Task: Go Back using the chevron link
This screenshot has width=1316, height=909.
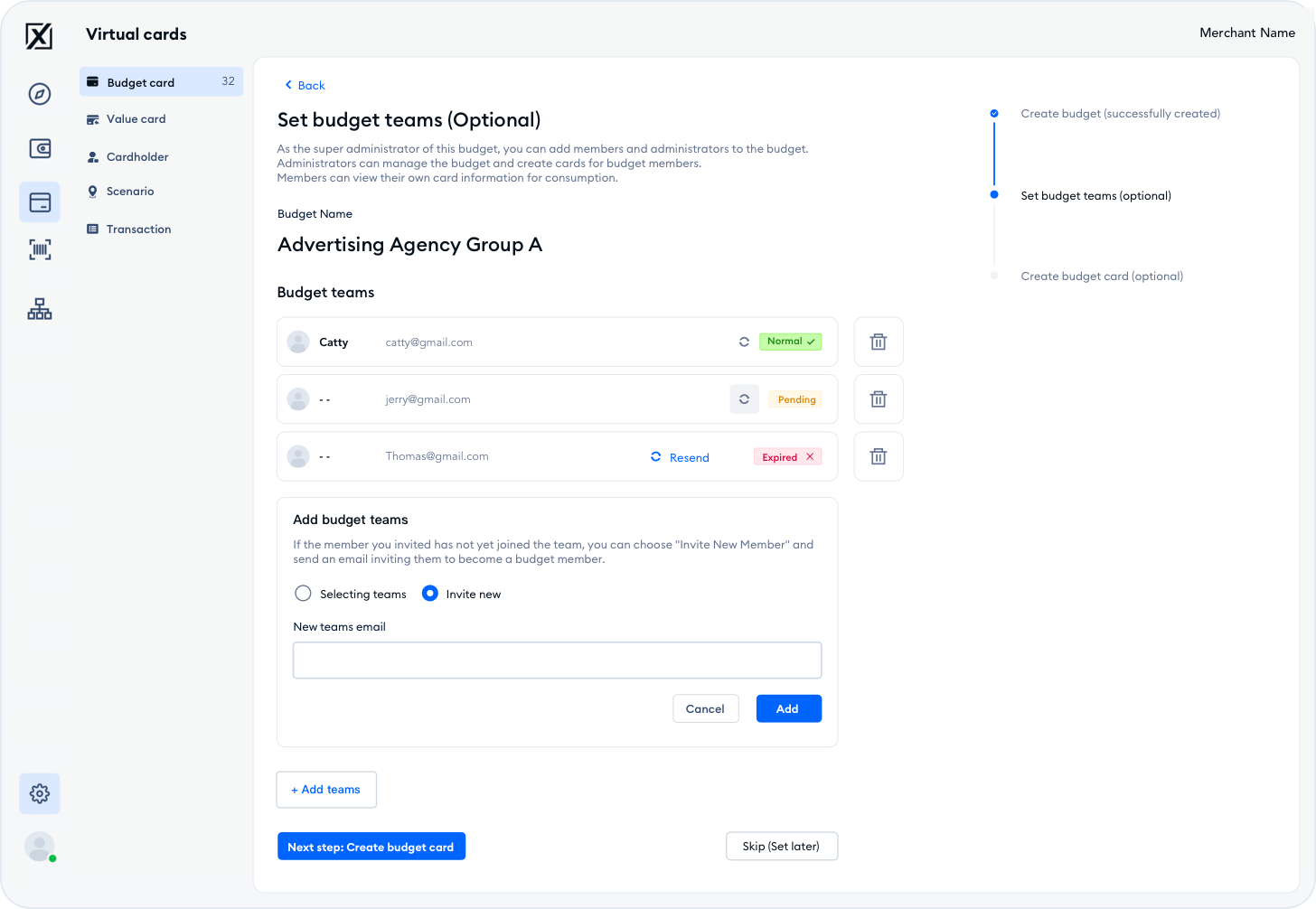Action: click(305, 85)
